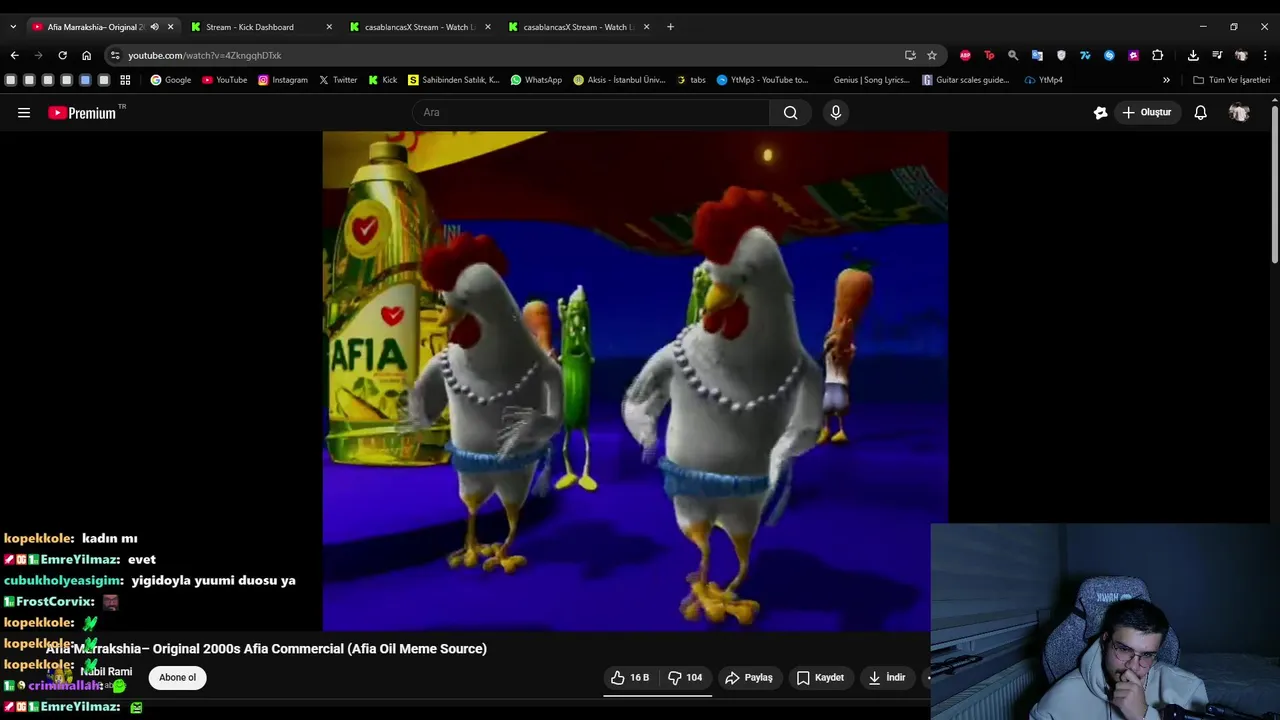
Task: Open the Chrome profile avatar
Action: (1241, 55)
